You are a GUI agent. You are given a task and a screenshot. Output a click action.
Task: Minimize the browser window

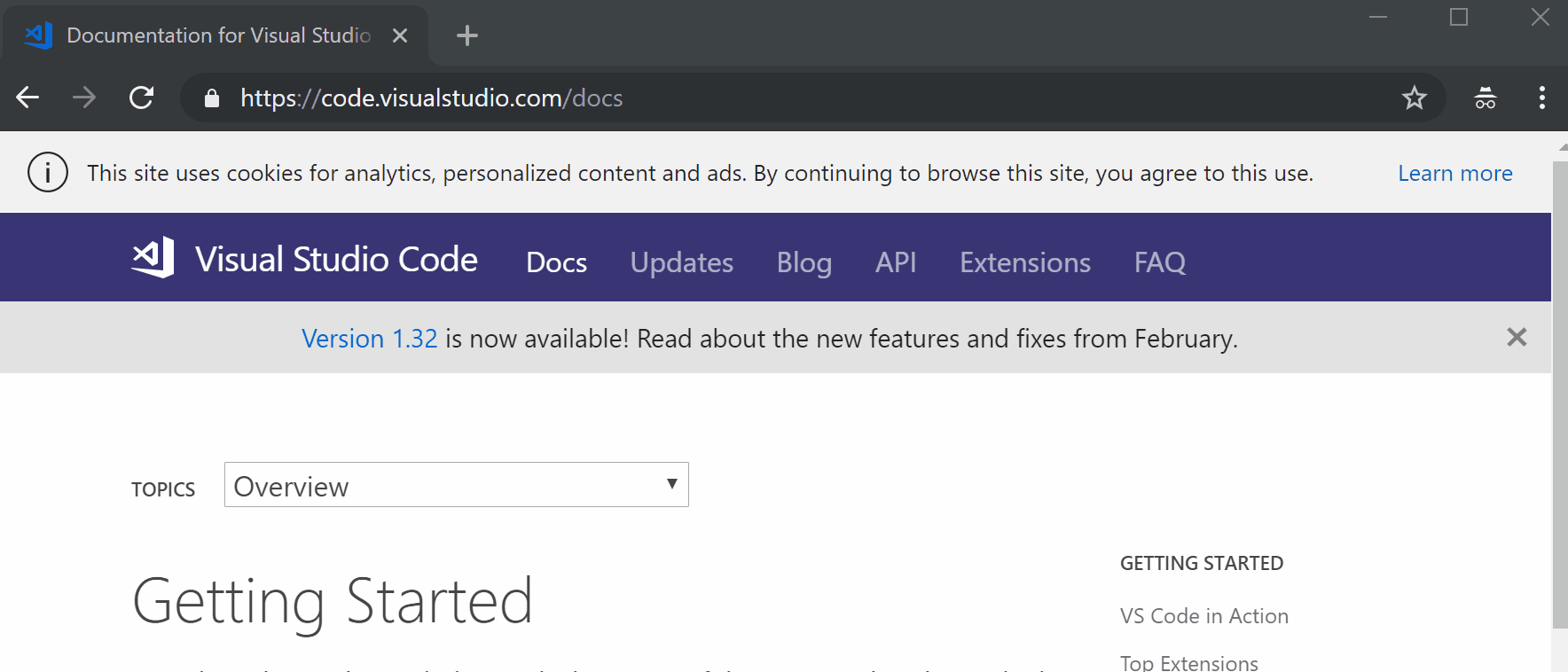1378,17
